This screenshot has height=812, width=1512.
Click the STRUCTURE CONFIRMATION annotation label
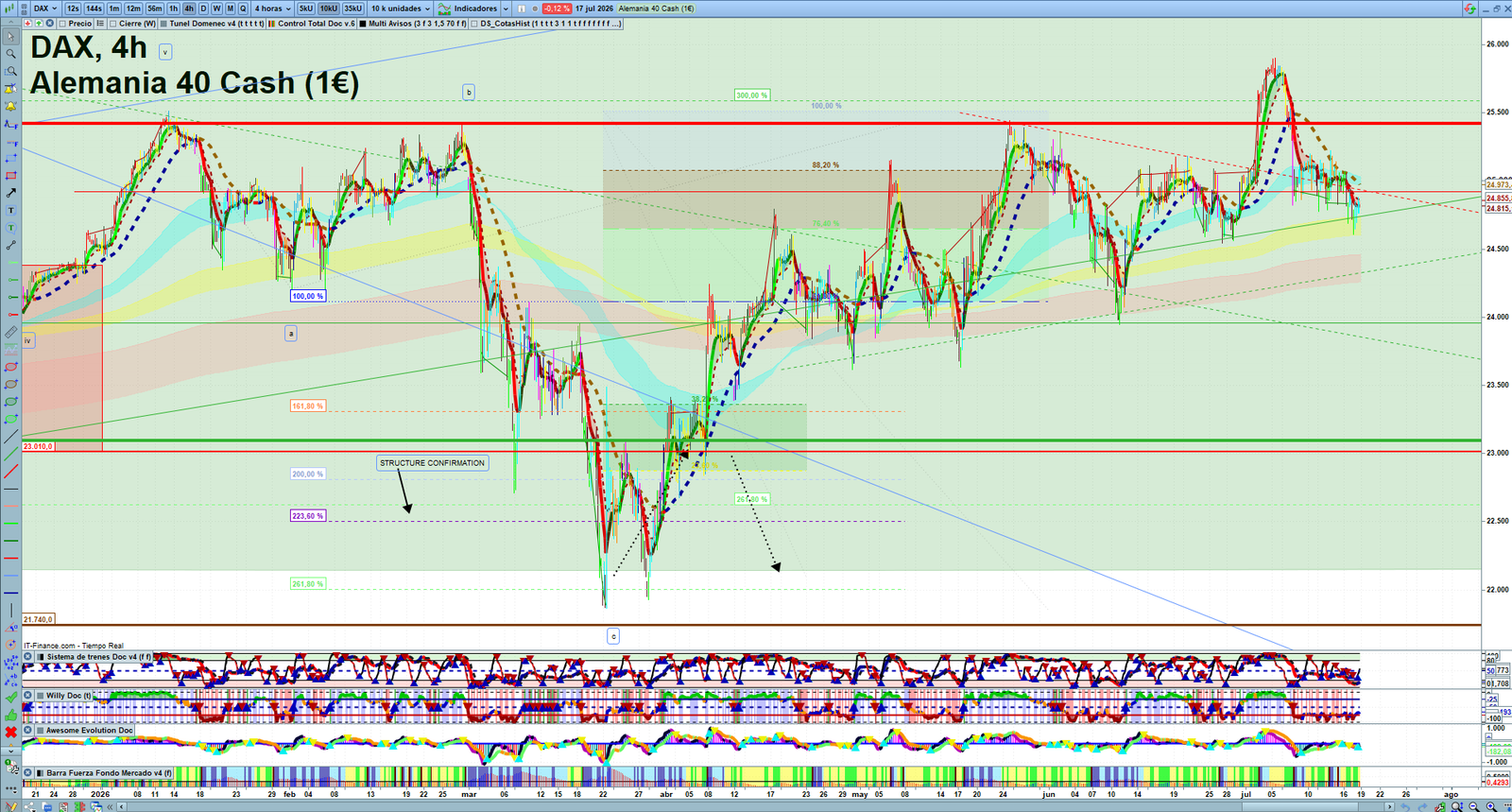coord(432,463)
